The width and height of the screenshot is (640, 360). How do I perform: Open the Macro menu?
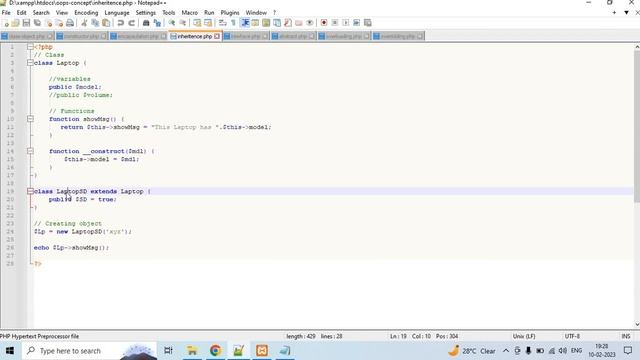pyautogui.click(x=189, y=13)
